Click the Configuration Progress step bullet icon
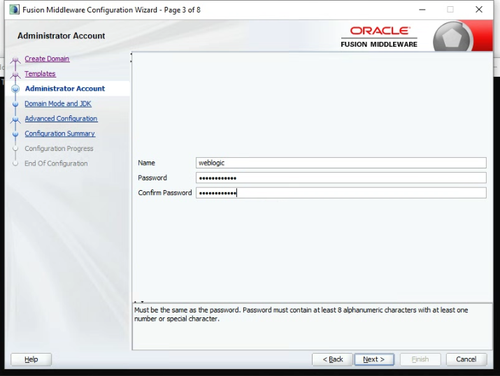The width and height of the screenshot is (500, 376). click(15, 149)
